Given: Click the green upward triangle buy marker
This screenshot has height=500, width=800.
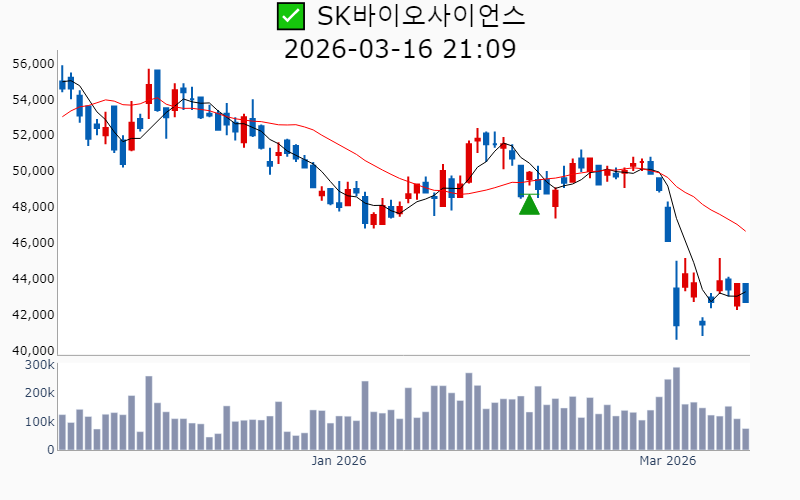Looking at the screenshot, I should [x=529, y=204].
